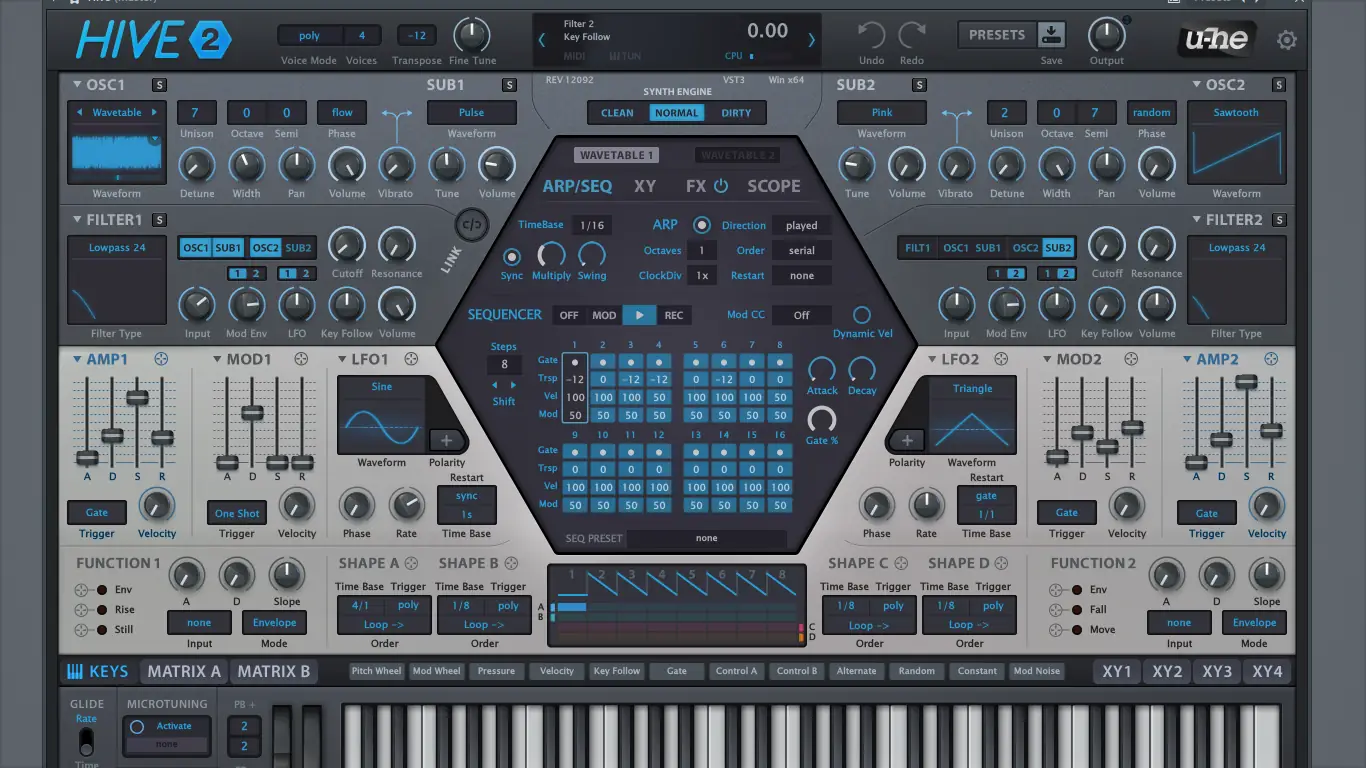Viewport: 1366px width, 768px height.
Task: Click the Pitch Wheel mod source
Action: (376, 671)
